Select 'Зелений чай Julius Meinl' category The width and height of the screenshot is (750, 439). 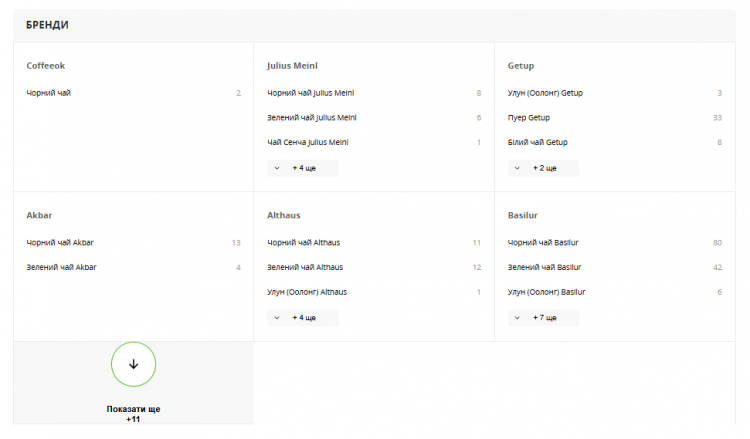312,118
